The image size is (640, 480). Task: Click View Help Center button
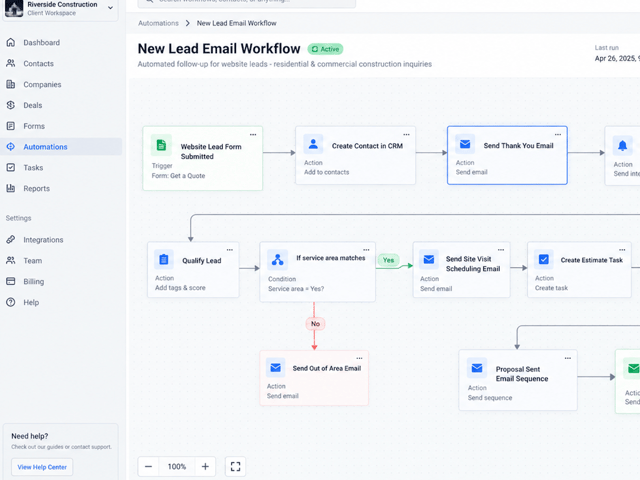[42, 467]
